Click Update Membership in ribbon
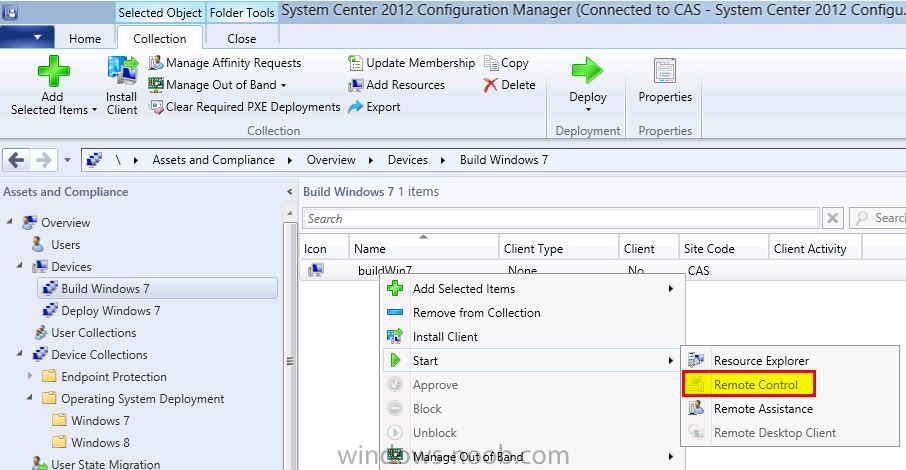The width and height of the screenshot is (906, 470). coord(411,62)
